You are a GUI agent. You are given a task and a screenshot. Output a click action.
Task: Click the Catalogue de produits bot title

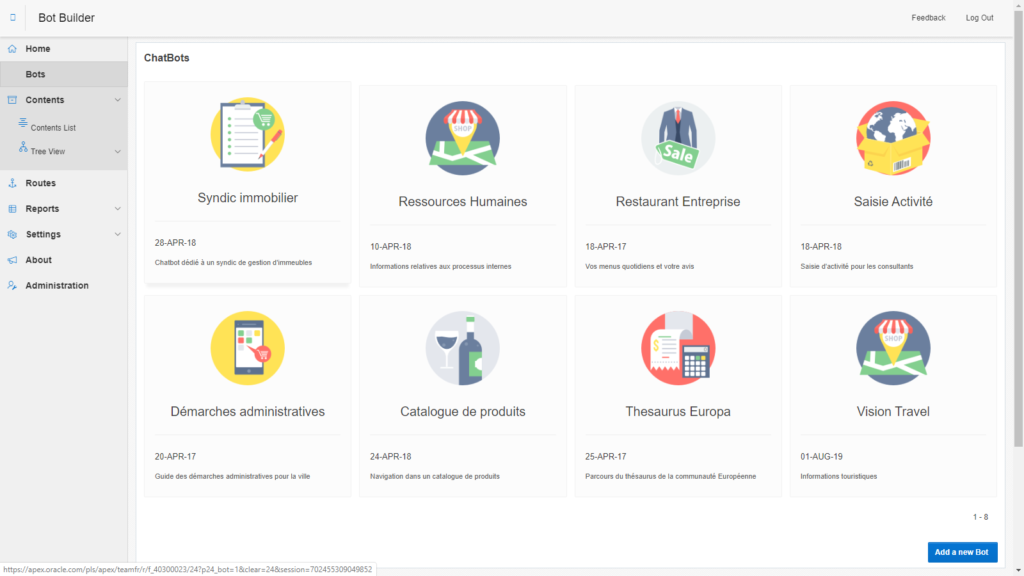point(462,411)
